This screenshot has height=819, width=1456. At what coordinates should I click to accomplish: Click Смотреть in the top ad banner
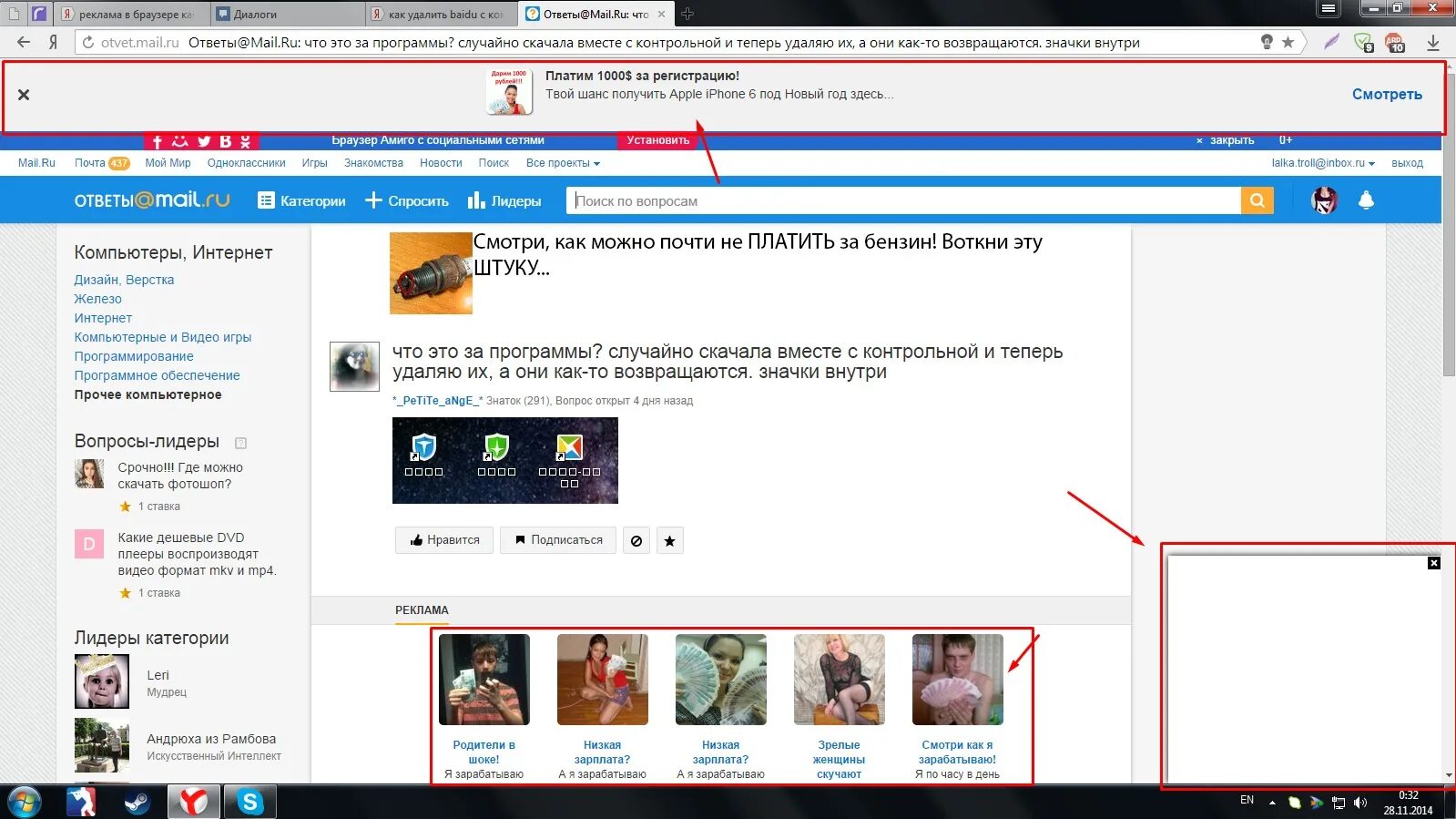pyautogui.click(x=1387, y=94)
